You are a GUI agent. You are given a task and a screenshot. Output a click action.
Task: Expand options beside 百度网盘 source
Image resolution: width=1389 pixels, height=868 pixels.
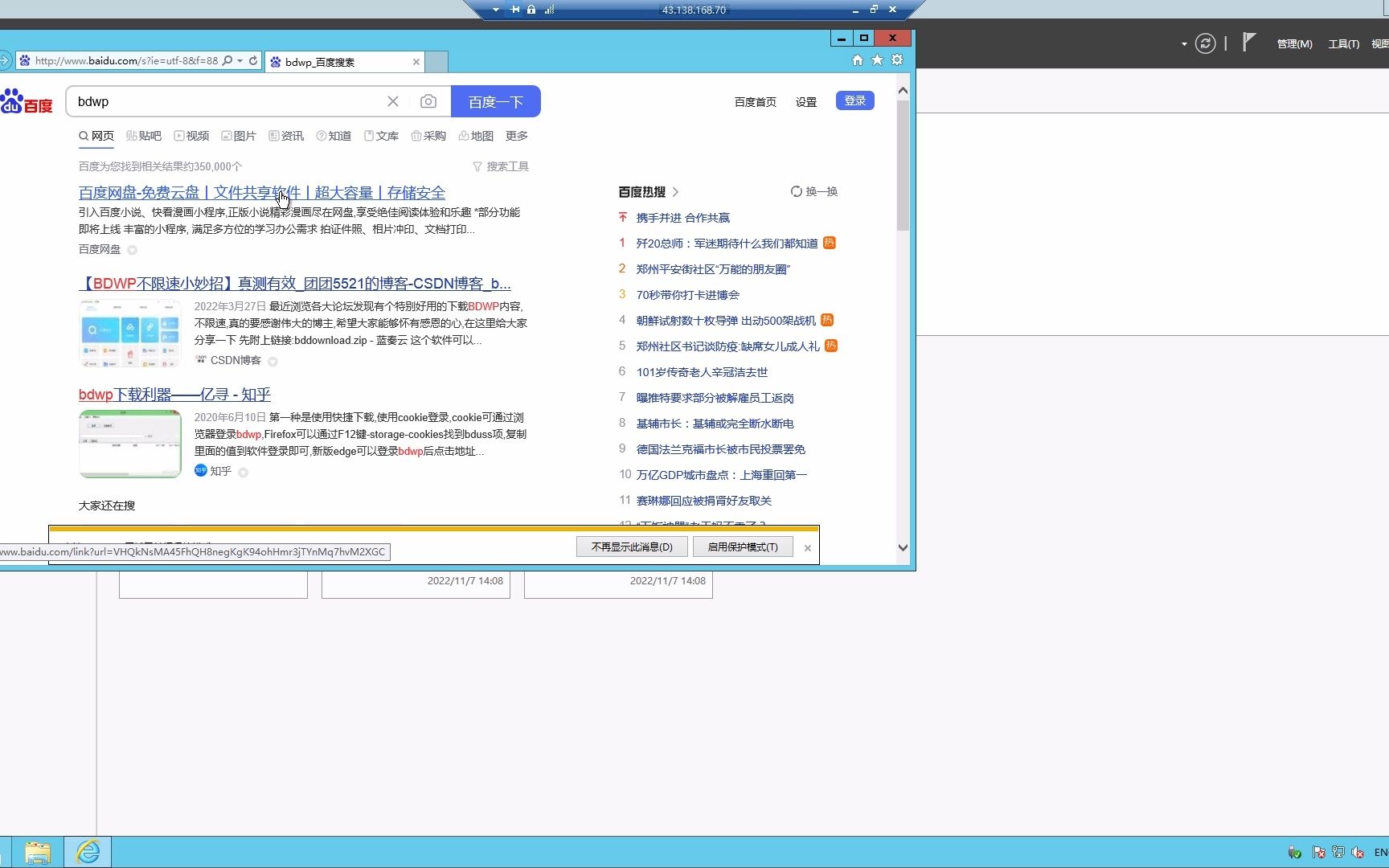133,250
